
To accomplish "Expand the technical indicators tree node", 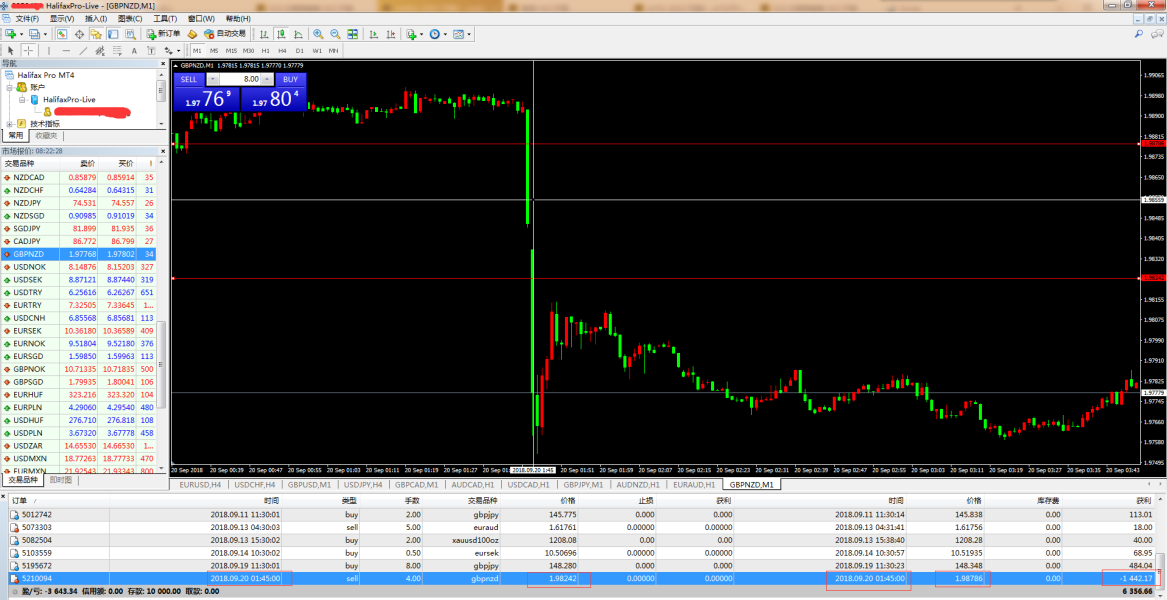I will click(x=9, y=124).
